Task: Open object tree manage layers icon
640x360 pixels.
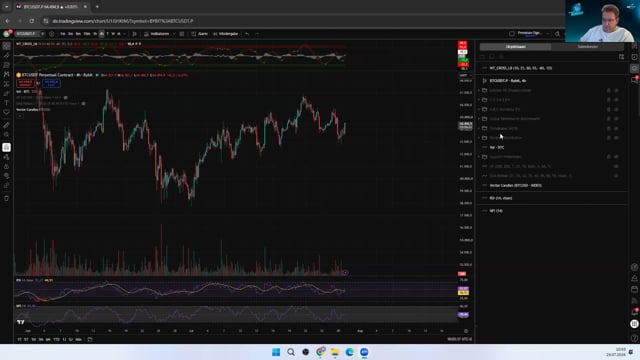Action: [621, 57]
